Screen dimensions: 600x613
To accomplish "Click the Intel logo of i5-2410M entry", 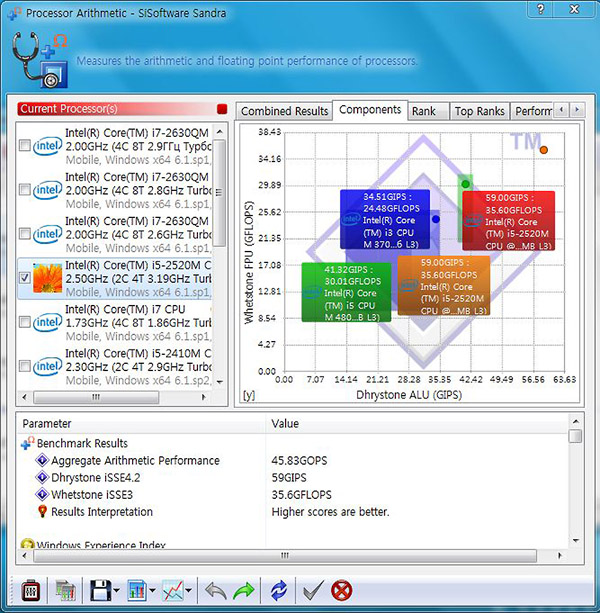I will coord(47,366).
